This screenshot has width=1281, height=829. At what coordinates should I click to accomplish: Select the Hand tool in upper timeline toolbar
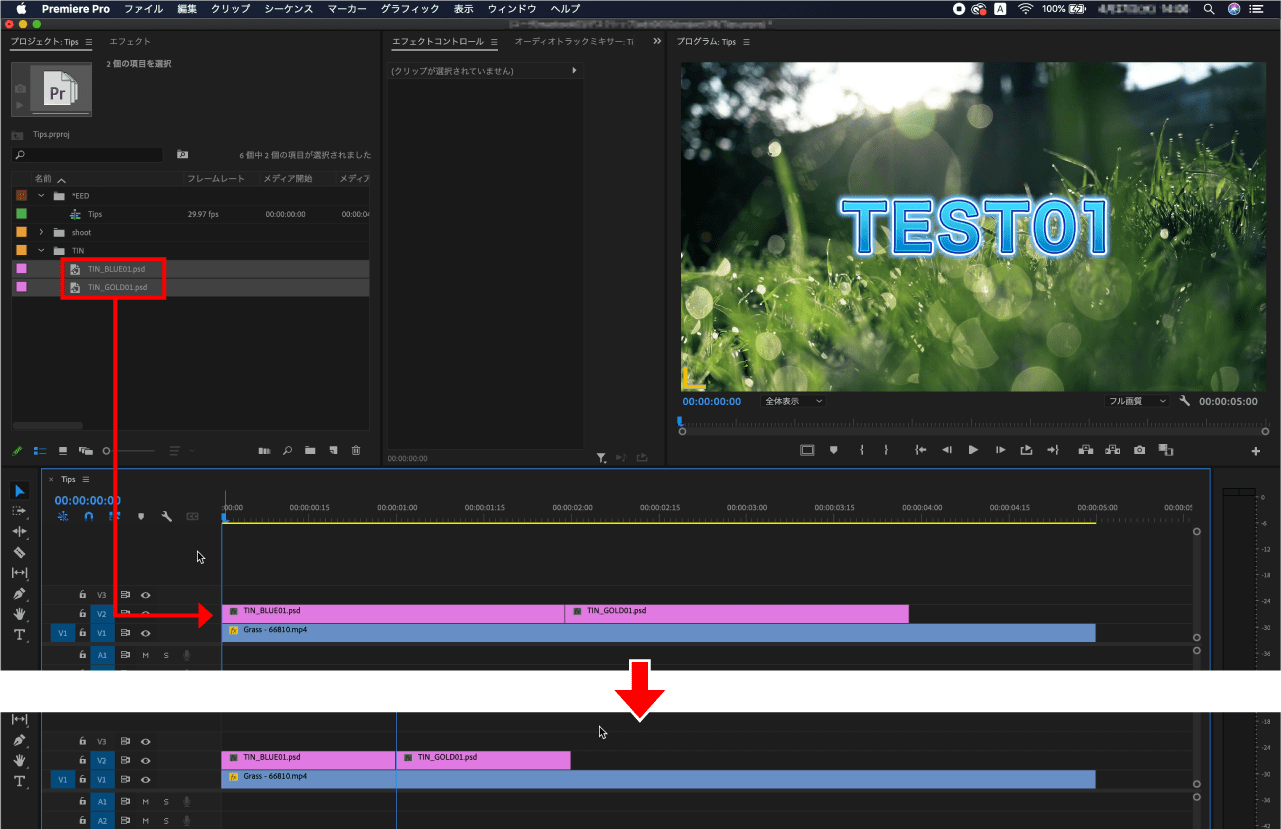tap(19, 614)
